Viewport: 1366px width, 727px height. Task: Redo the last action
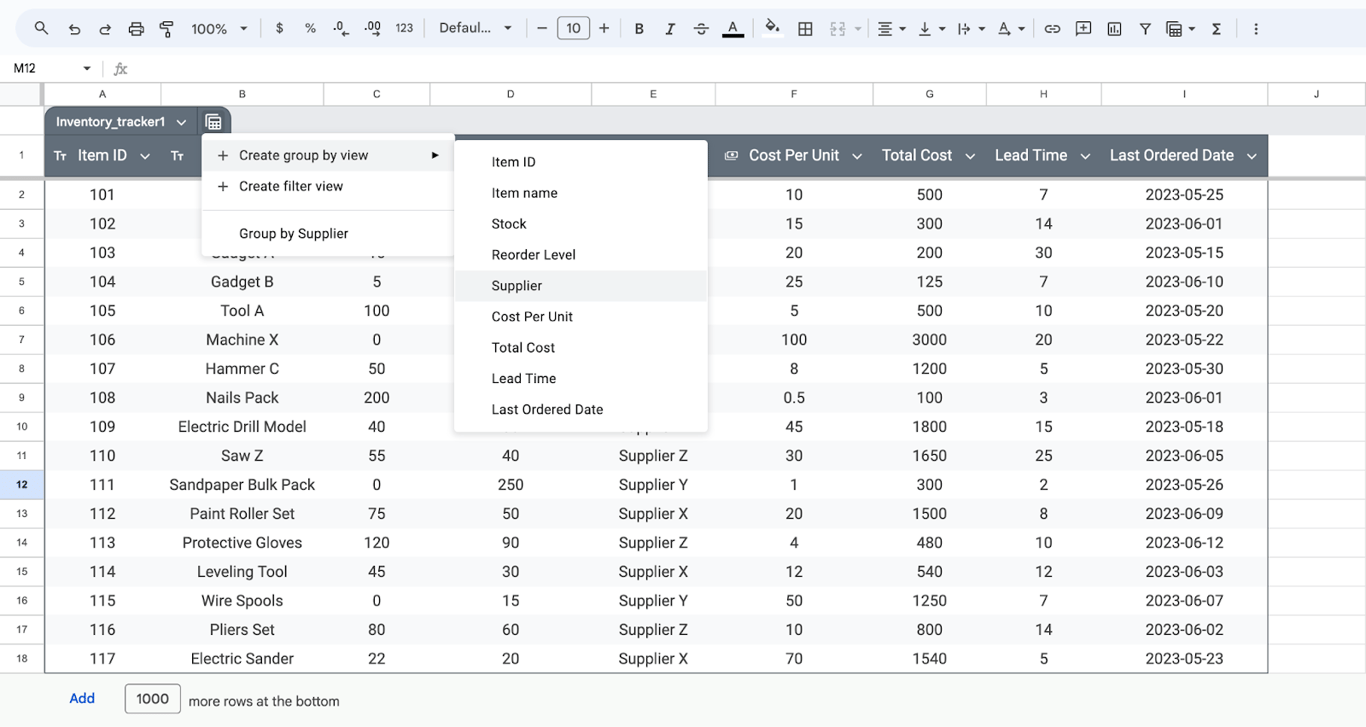[105, 29]
